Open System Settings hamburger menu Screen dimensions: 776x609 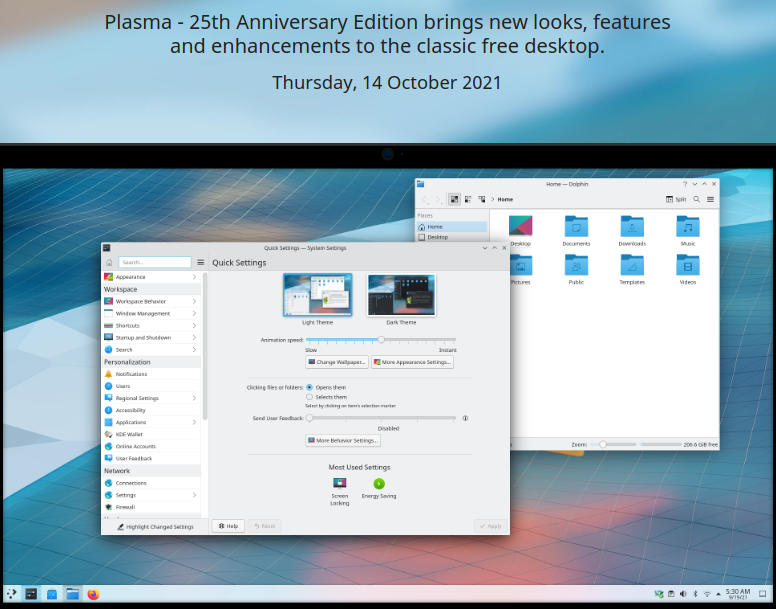pyautogui.click(x=200, y=262)
